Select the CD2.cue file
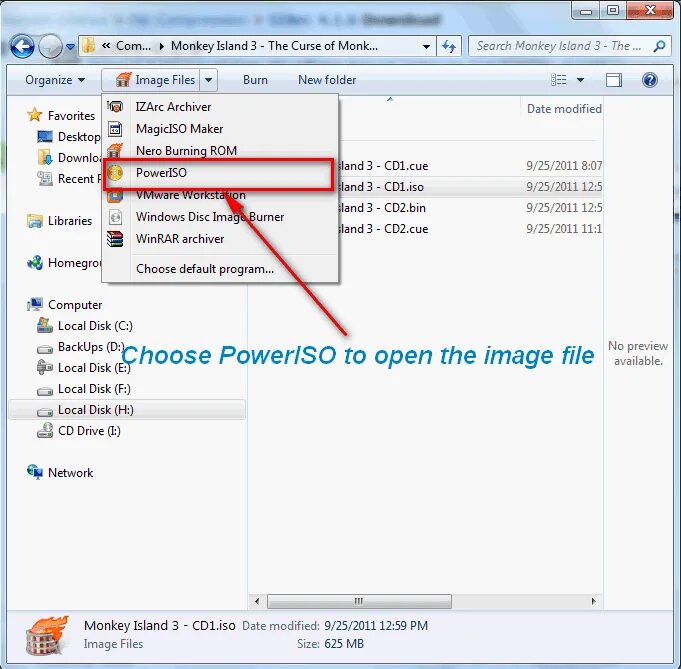The image size is (681, 669). tap(382, 229)
